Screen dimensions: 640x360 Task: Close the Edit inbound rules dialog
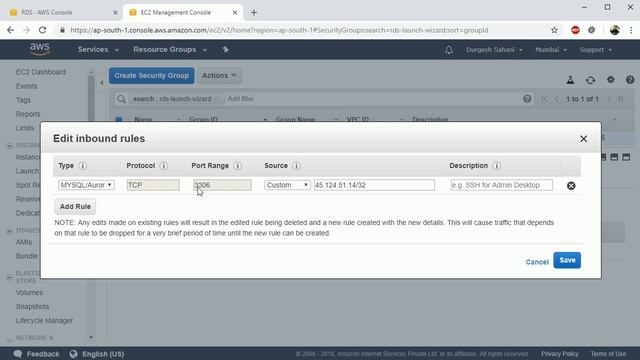tap(584, 139)
